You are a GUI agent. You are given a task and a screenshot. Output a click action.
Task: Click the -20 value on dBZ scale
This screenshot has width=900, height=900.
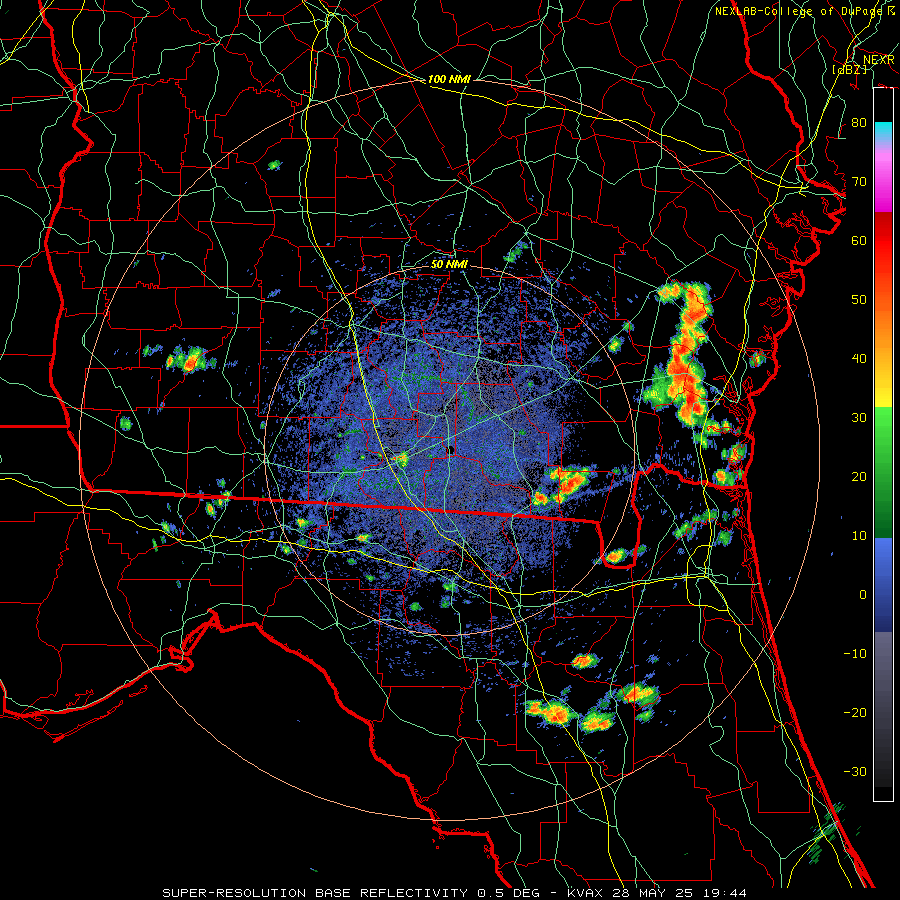click(855, 712)
